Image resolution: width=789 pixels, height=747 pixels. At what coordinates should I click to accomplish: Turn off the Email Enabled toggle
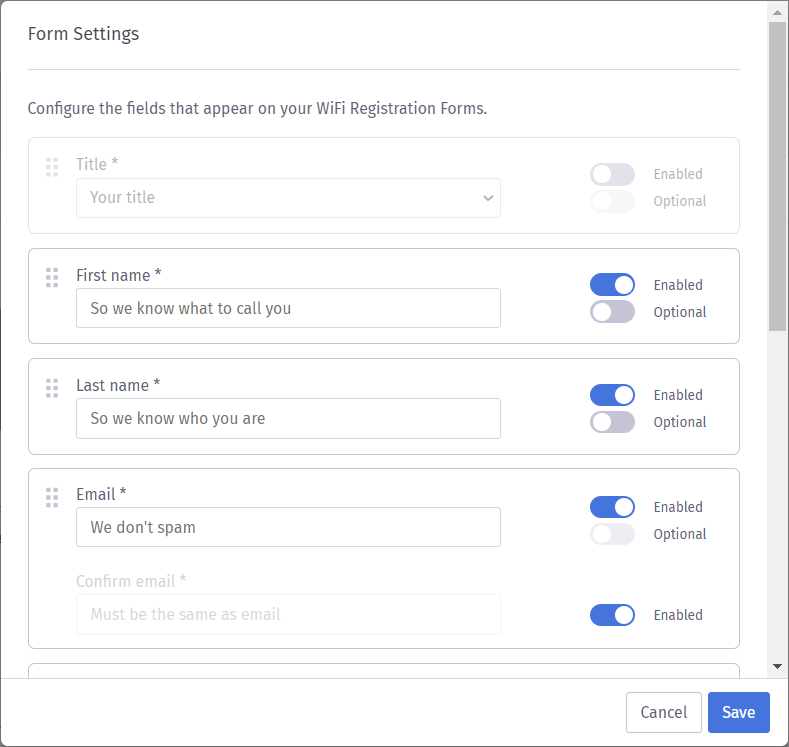(x=612, y=507)
